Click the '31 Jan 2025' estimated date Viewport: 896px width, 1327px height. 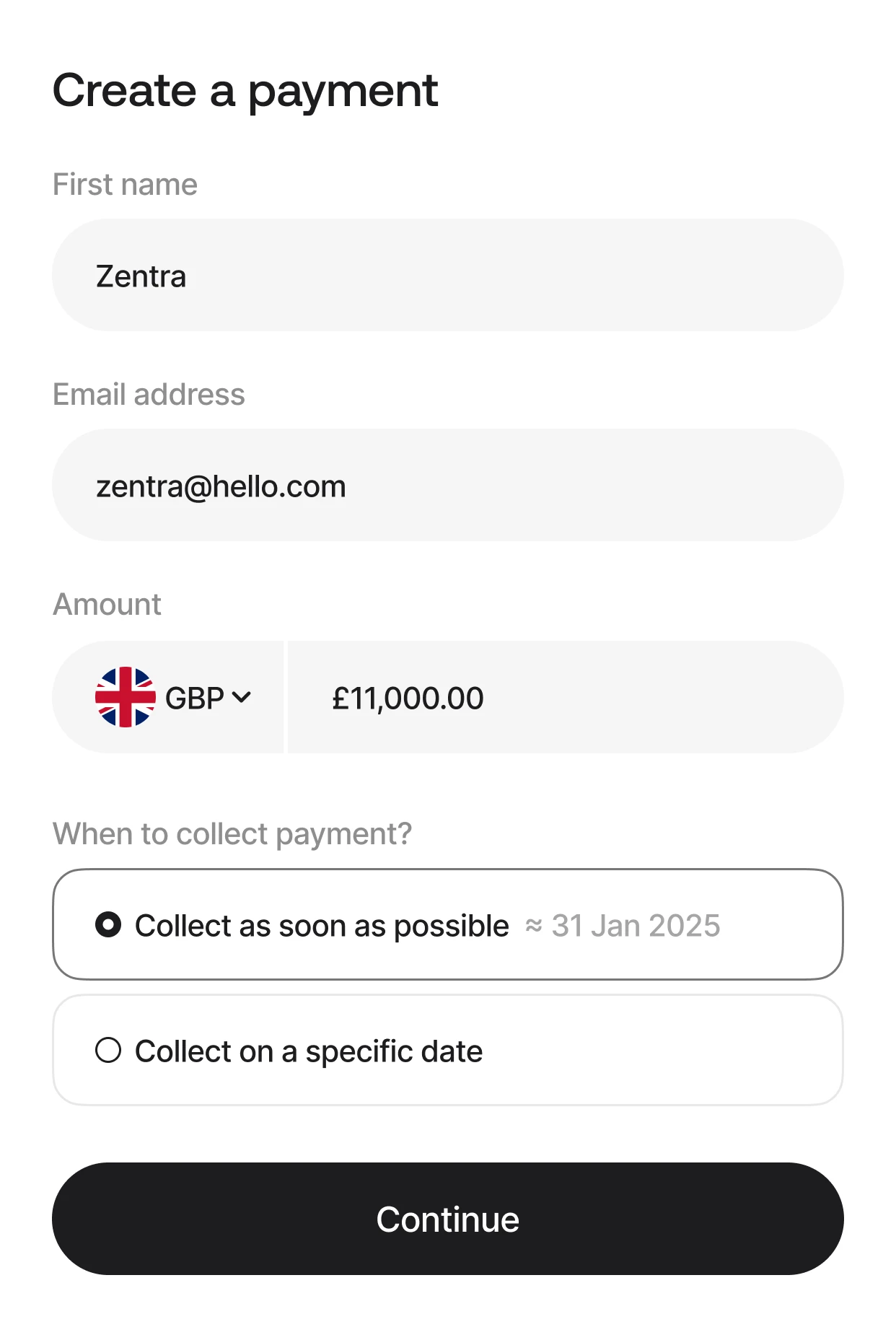[x=636, y=926]
